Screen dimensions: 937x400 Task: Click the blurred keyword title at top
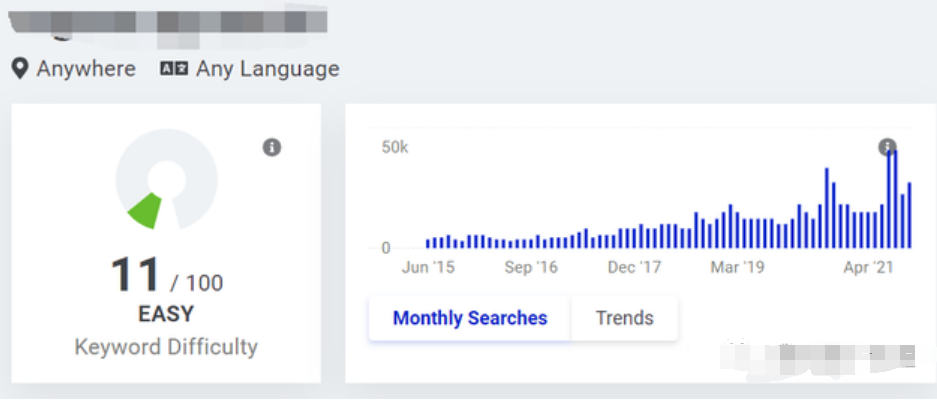point(167,24)
